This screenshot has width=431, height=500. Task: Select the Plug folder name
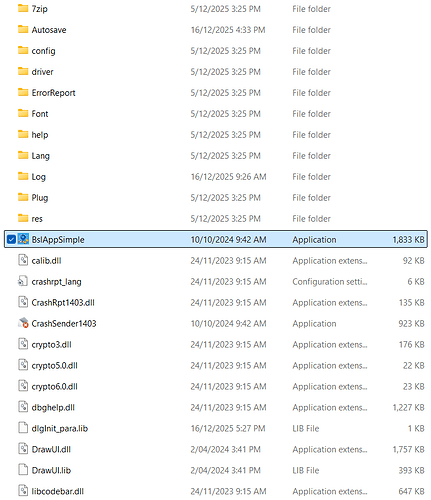(40, 198)
